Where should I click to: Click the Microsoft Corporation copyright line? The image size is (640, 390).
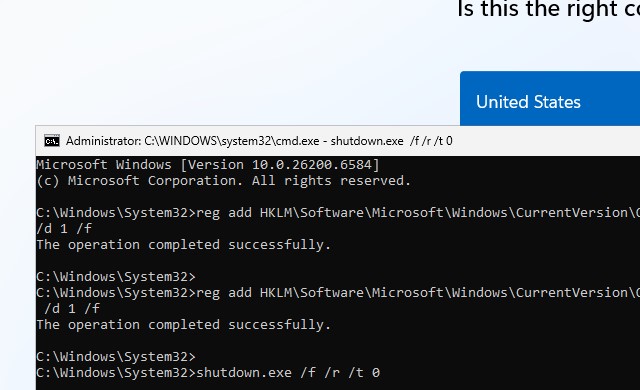[x=223, y=181]
